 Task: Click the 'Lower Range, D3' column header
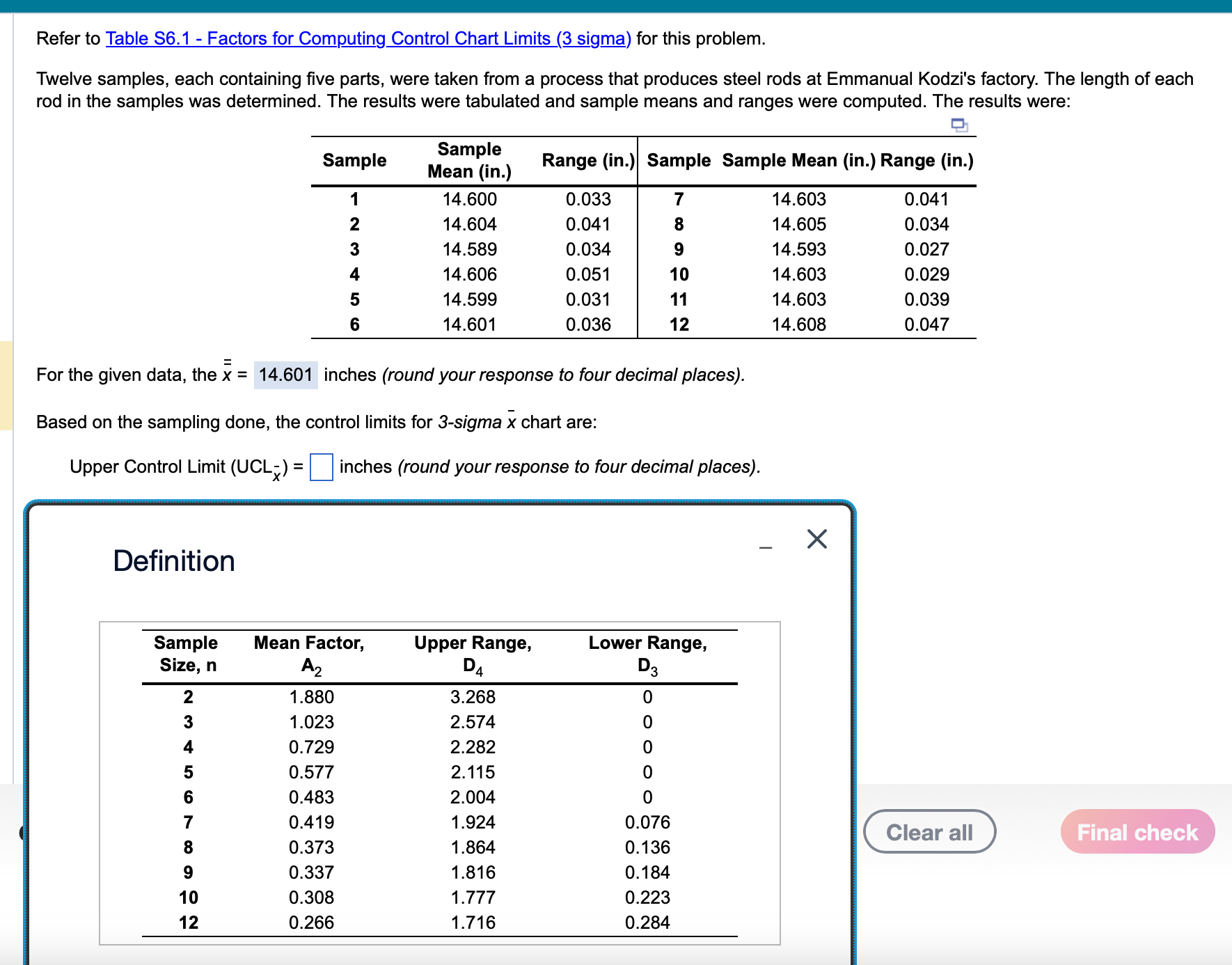click(x=647, y=654)
